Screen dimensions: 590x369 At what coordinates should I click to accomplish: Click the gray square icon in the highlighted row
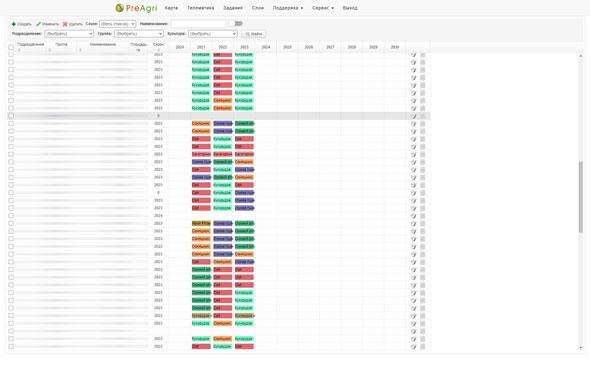[423, 116]
